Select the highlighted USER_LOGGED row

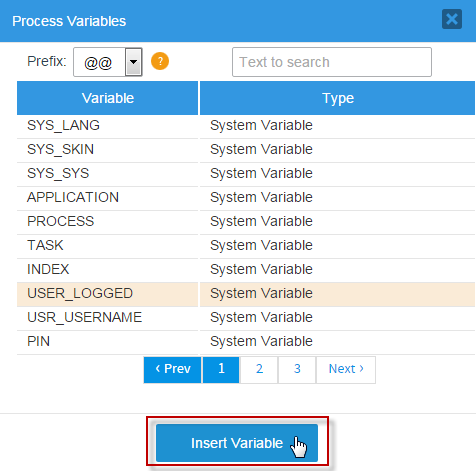[246, 294]
